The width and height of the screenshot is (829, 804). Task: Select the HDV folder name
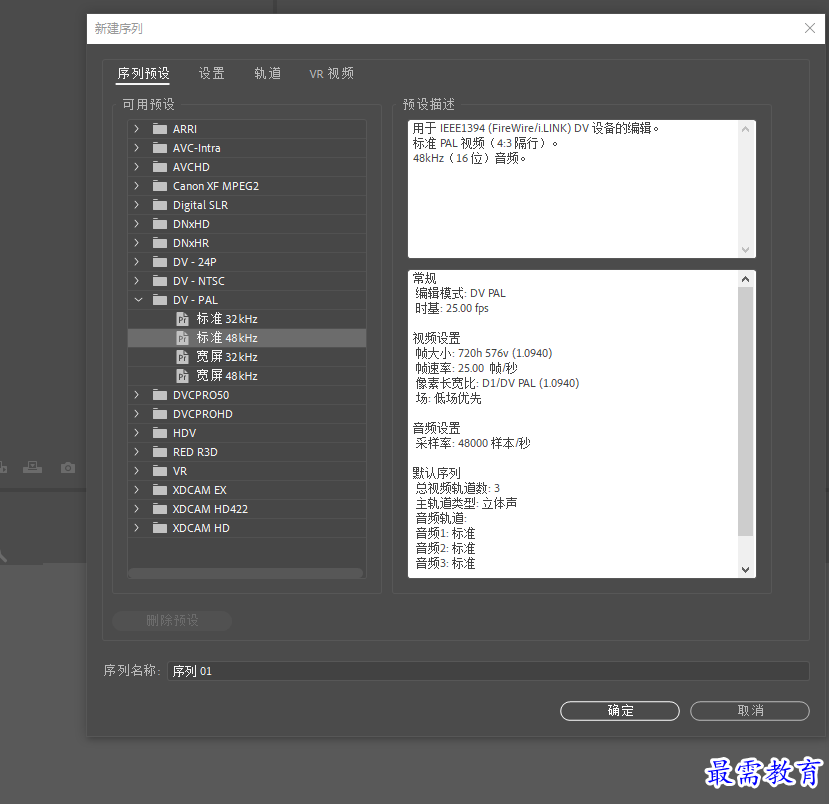tap(185, 433)
